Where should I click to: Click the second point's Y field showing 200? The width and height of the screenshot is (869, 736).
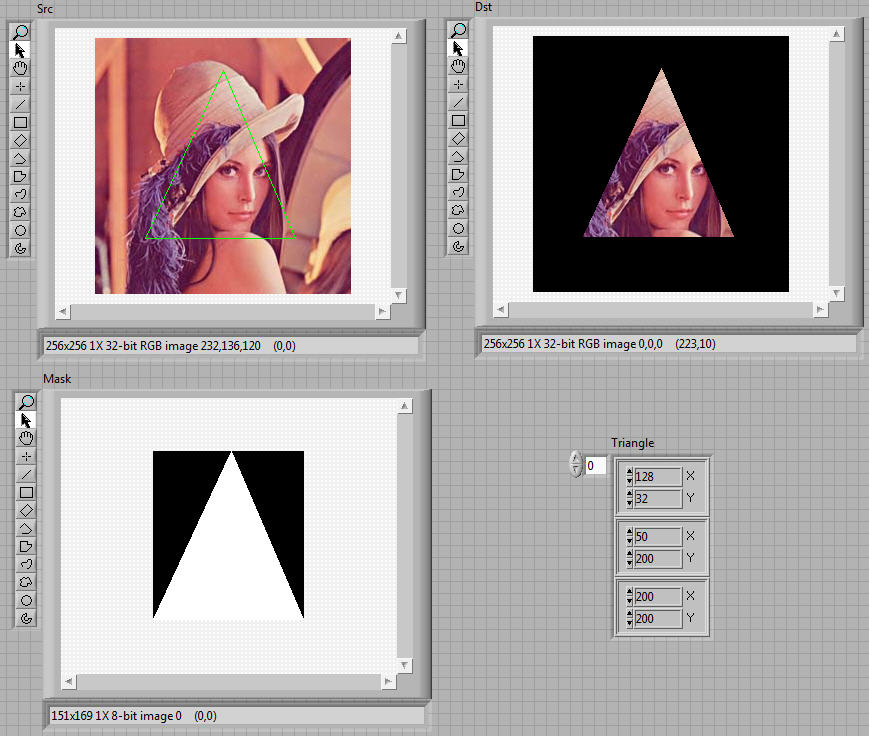click(658, 558)
